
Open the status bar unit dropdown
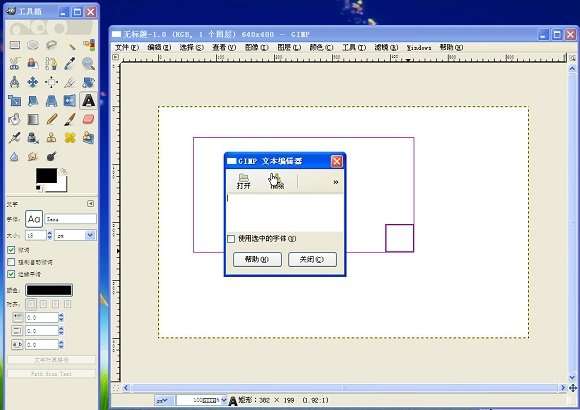pyautogui.click(x=163, y=400)
